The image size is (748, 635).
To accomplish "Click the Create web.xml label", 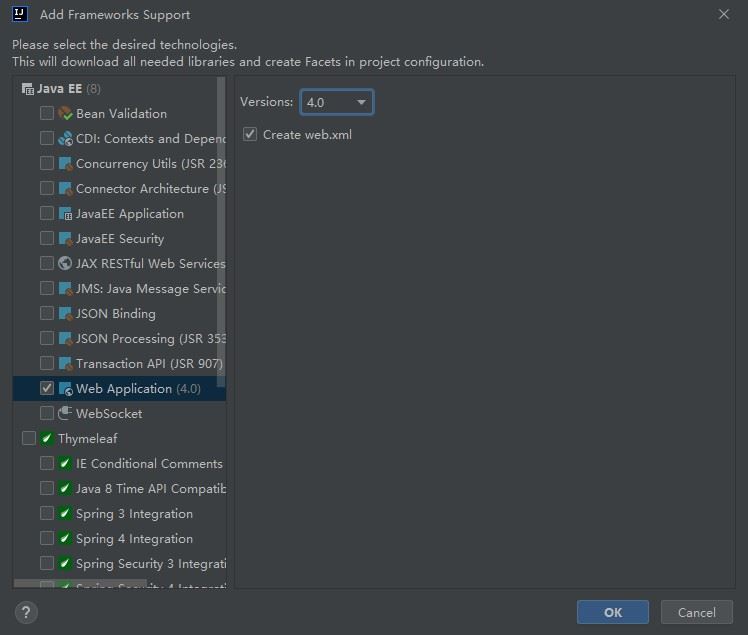I will (x=307, y=135).
